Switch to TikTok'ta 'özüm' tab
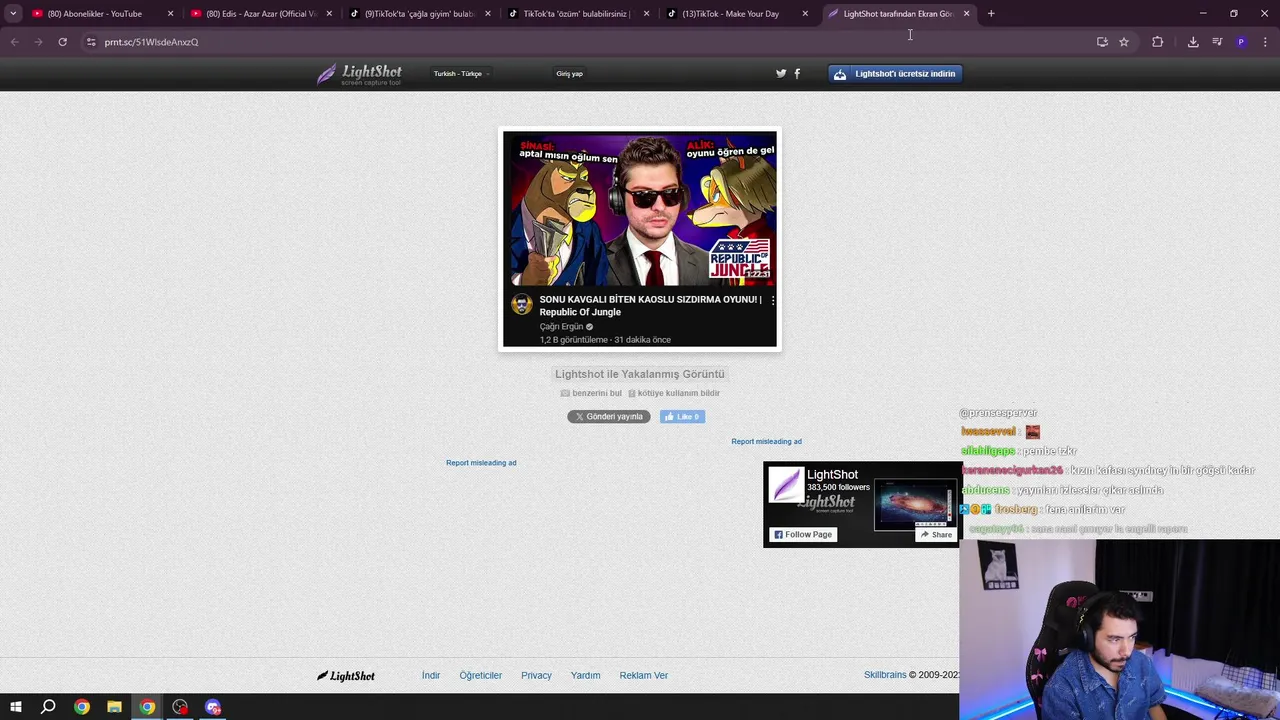Screen dimensions: 1280x720 [576, 14]
